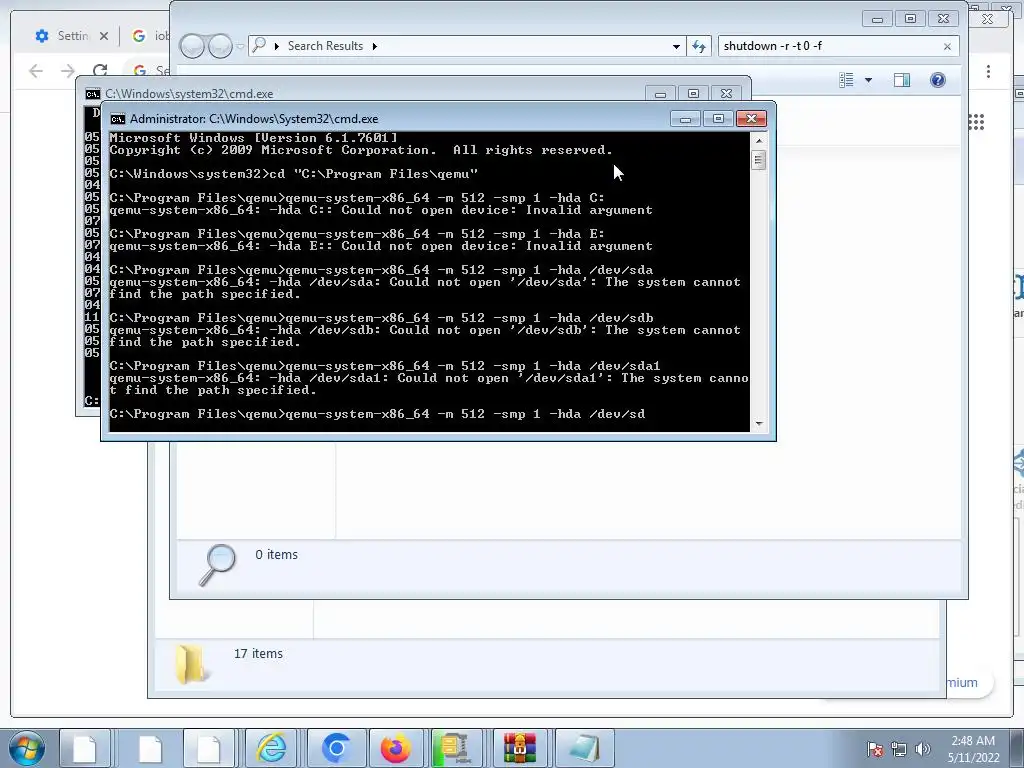Open the yellow archive app in taskbar
Screen dimensions: 1024x768
456,748
